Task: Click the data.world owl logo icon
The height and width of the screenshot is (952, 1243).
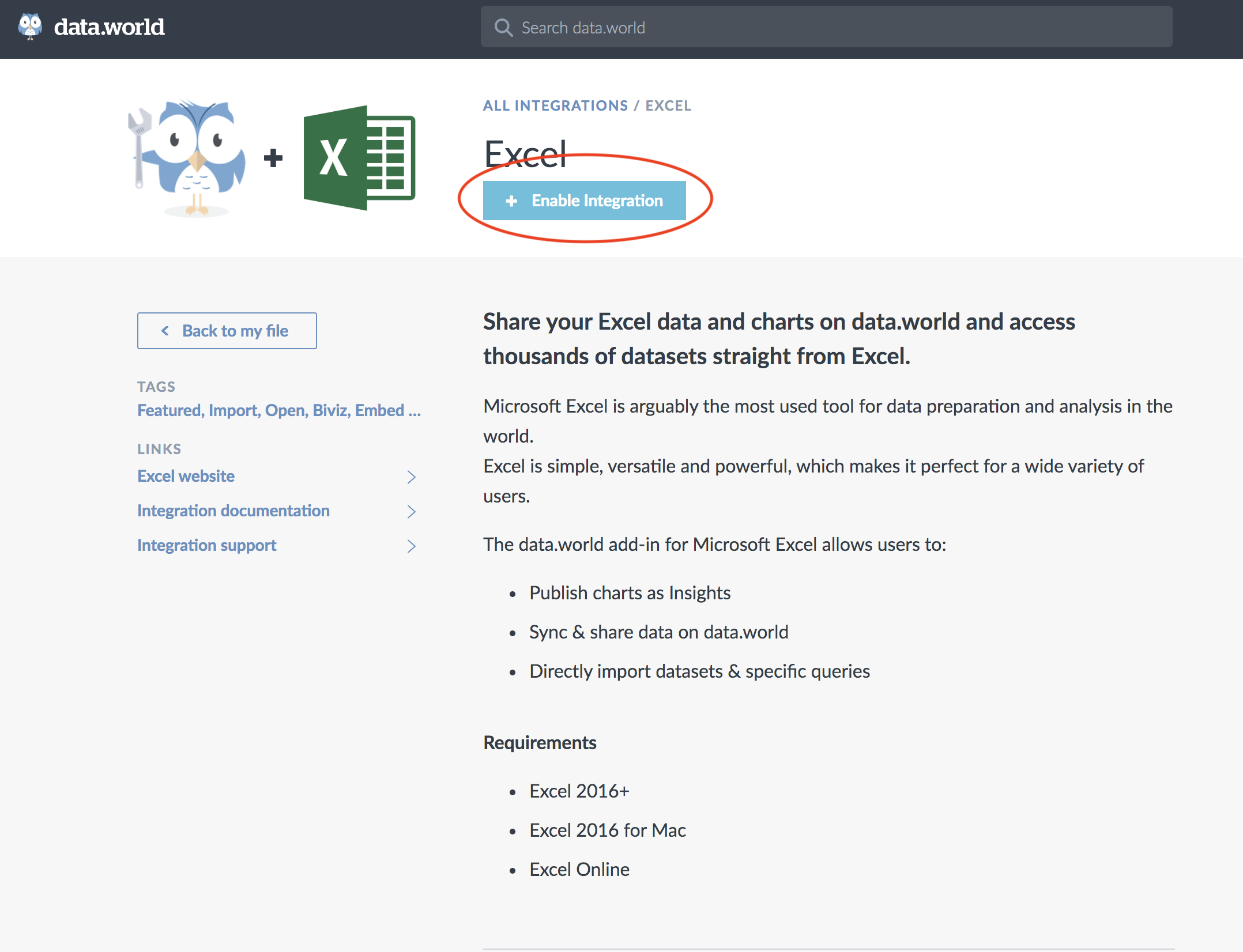Action: [30, 27]
